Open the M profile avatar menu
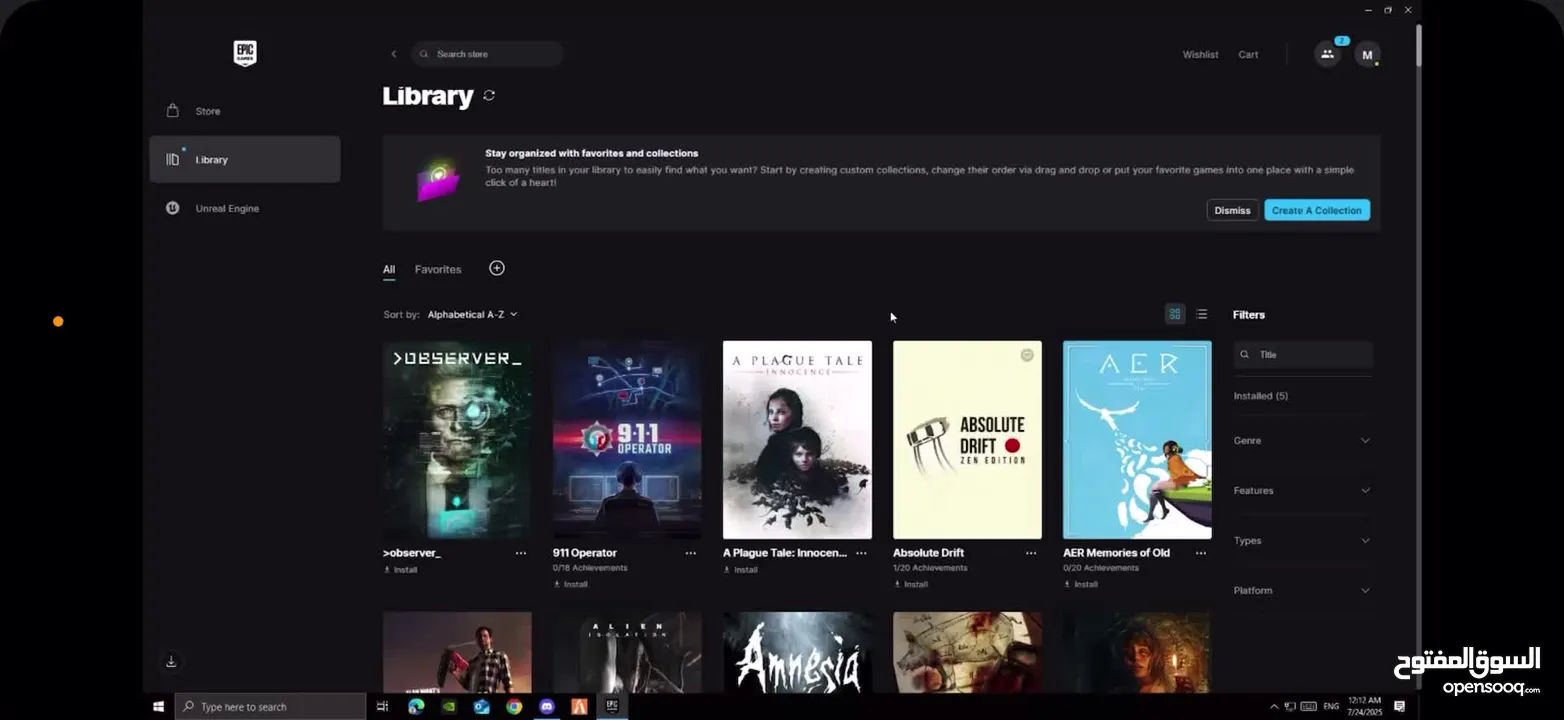The image size is (1564, 720). coord(1367,55)
